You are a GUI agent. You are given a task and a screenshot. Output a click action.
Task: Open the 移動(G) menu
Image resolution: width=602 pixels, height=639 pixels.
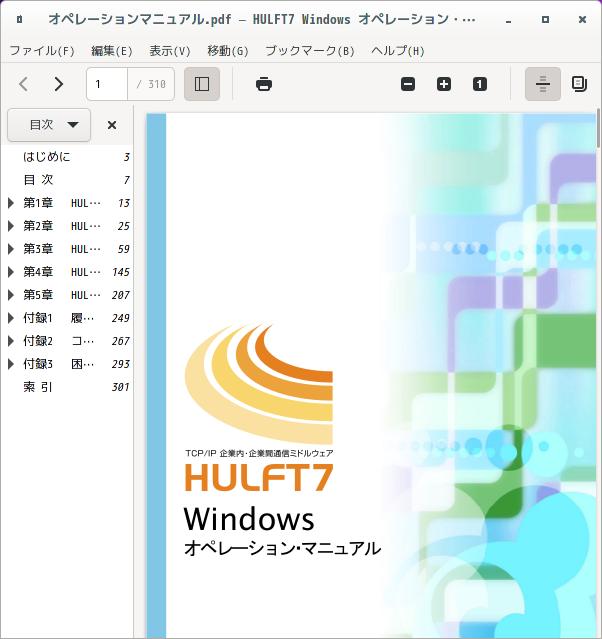pos(227,51)
